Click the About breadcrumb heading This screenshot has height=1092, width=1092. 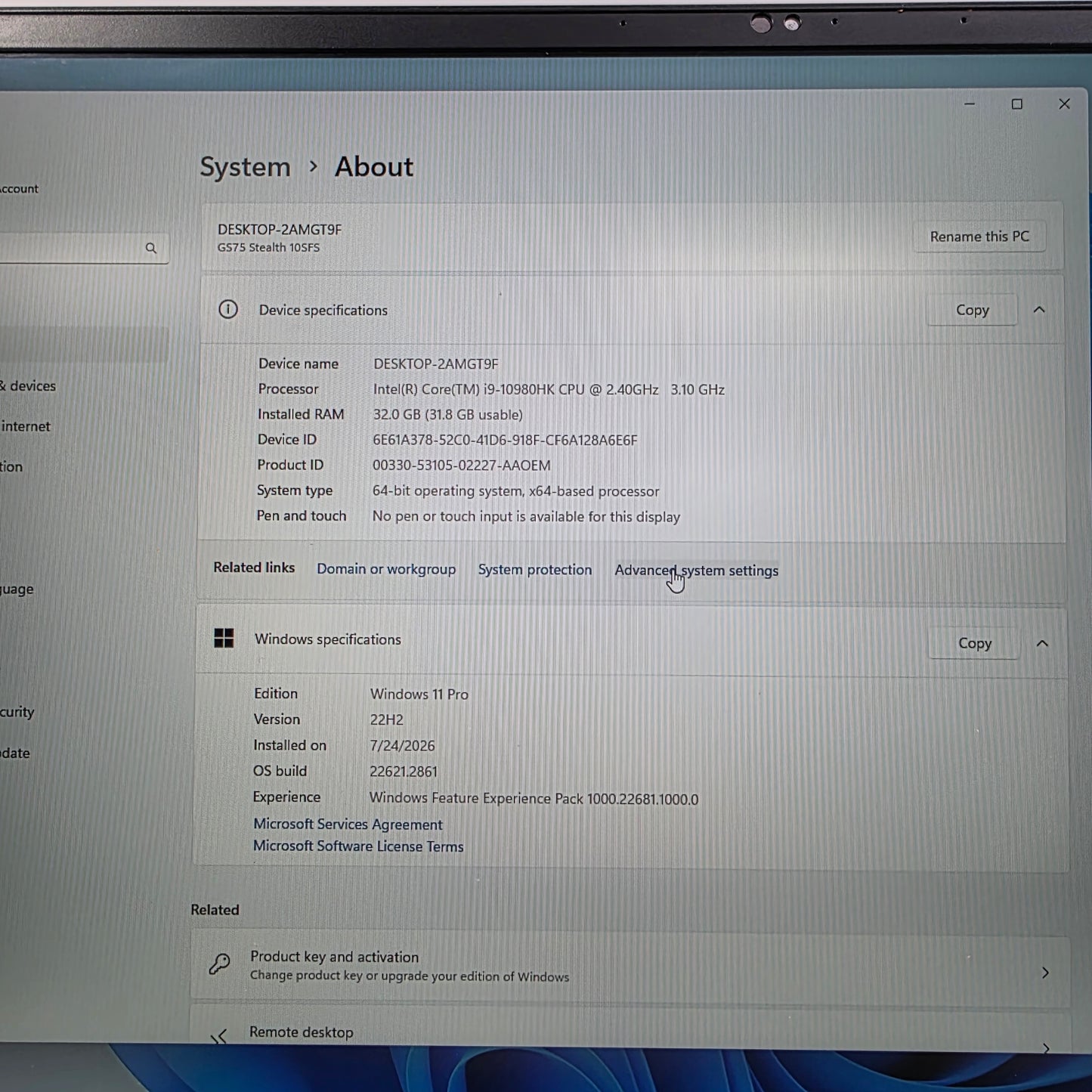click(374, 166)
